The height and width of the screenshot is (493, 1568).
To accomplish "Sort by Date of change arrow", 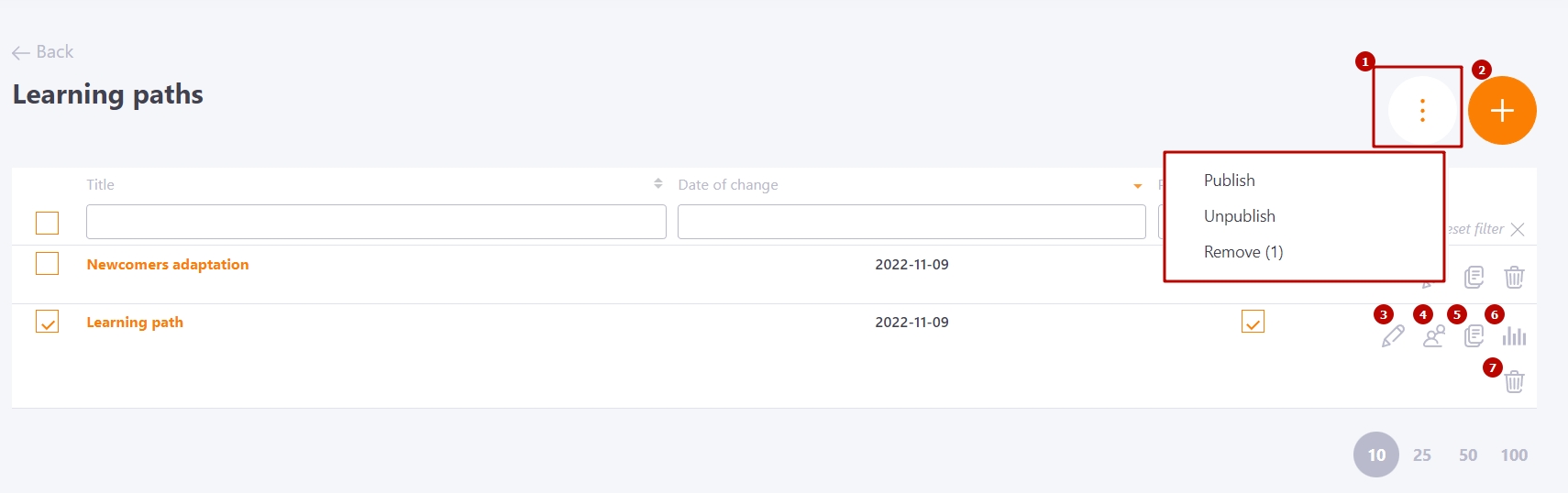I will pos(1138,186).
